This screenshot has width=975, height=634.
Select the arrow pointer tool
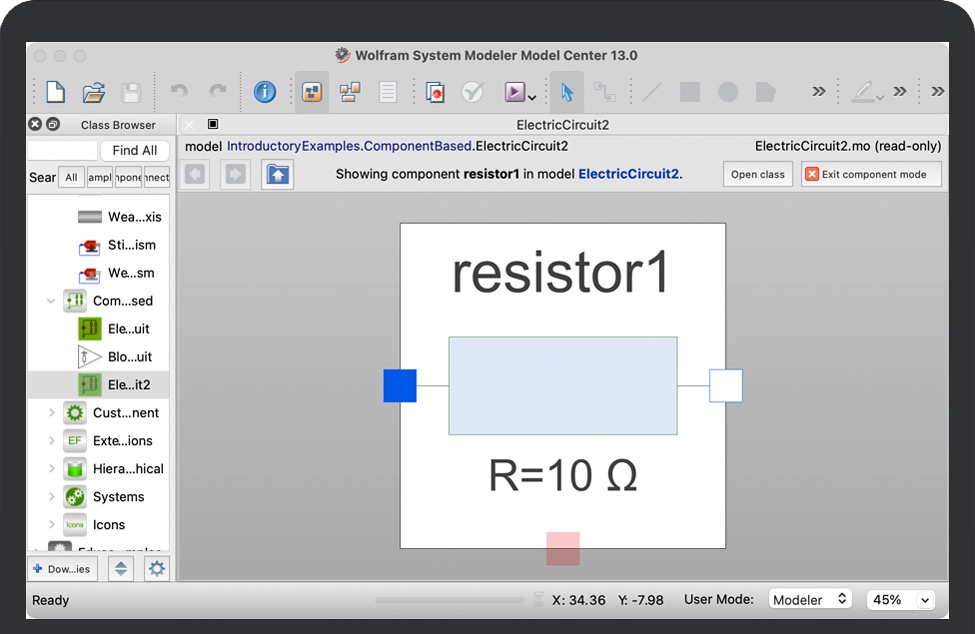click(x=567, y=93)
